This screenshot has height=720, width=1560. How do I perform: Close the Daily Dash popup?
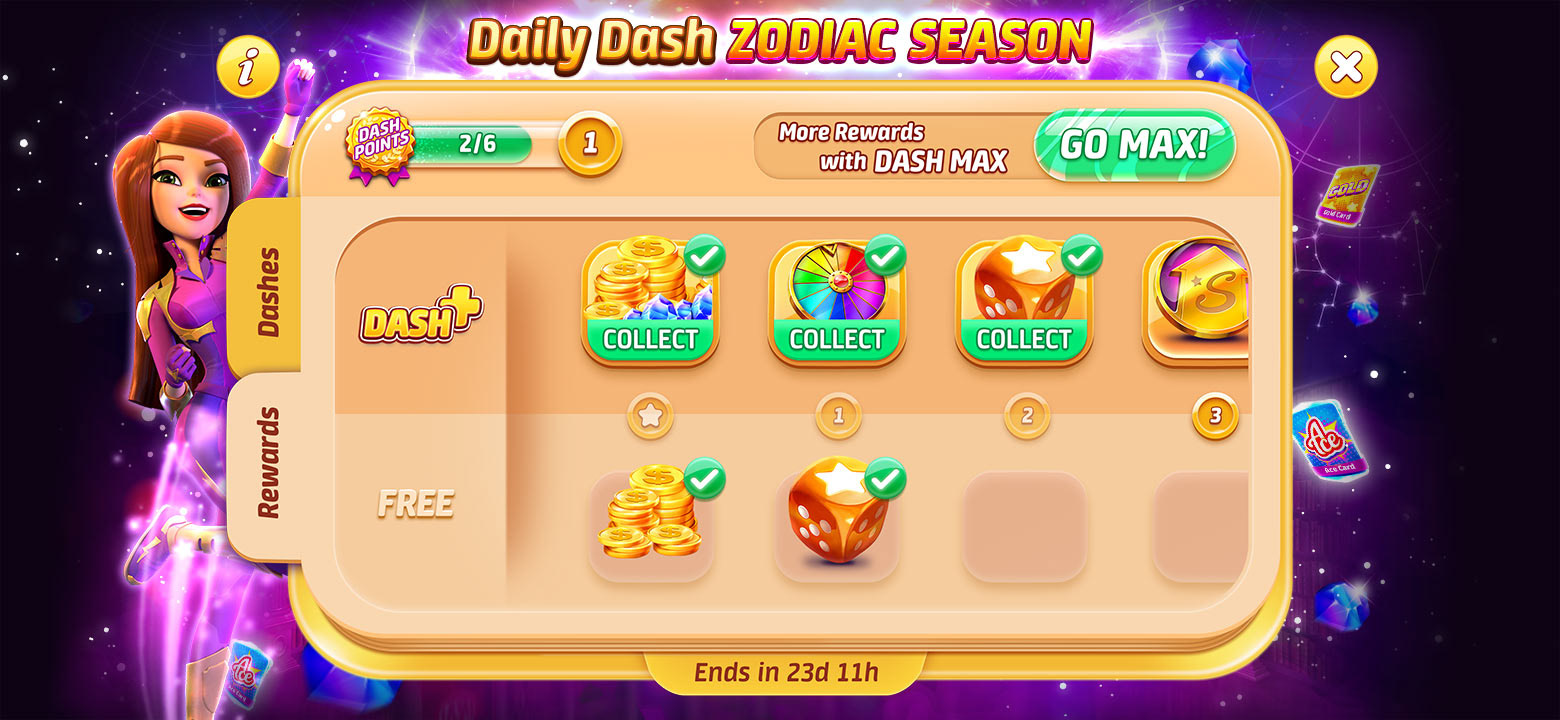[x=1345, y=67]
